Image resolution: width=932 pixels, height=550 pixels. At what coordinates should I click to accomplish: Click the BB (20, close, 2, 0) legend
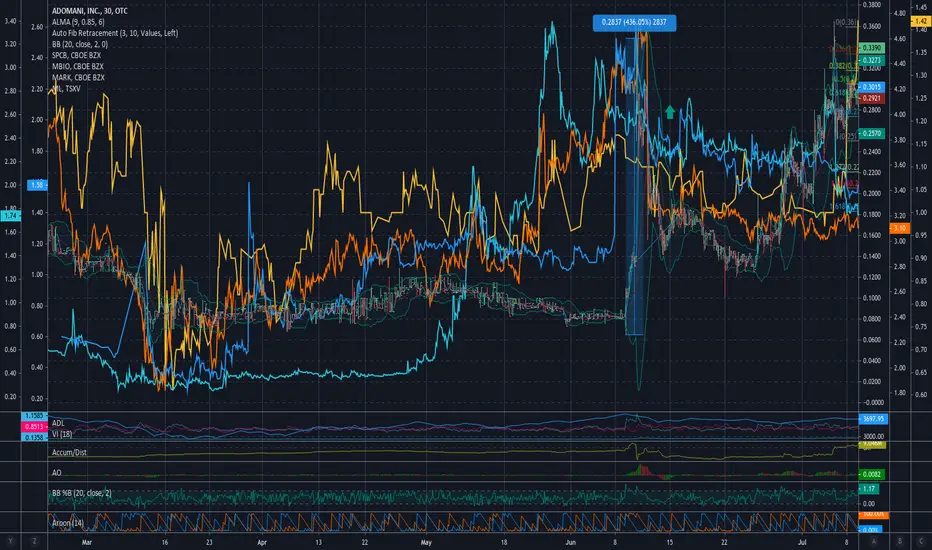click(80, 44)
